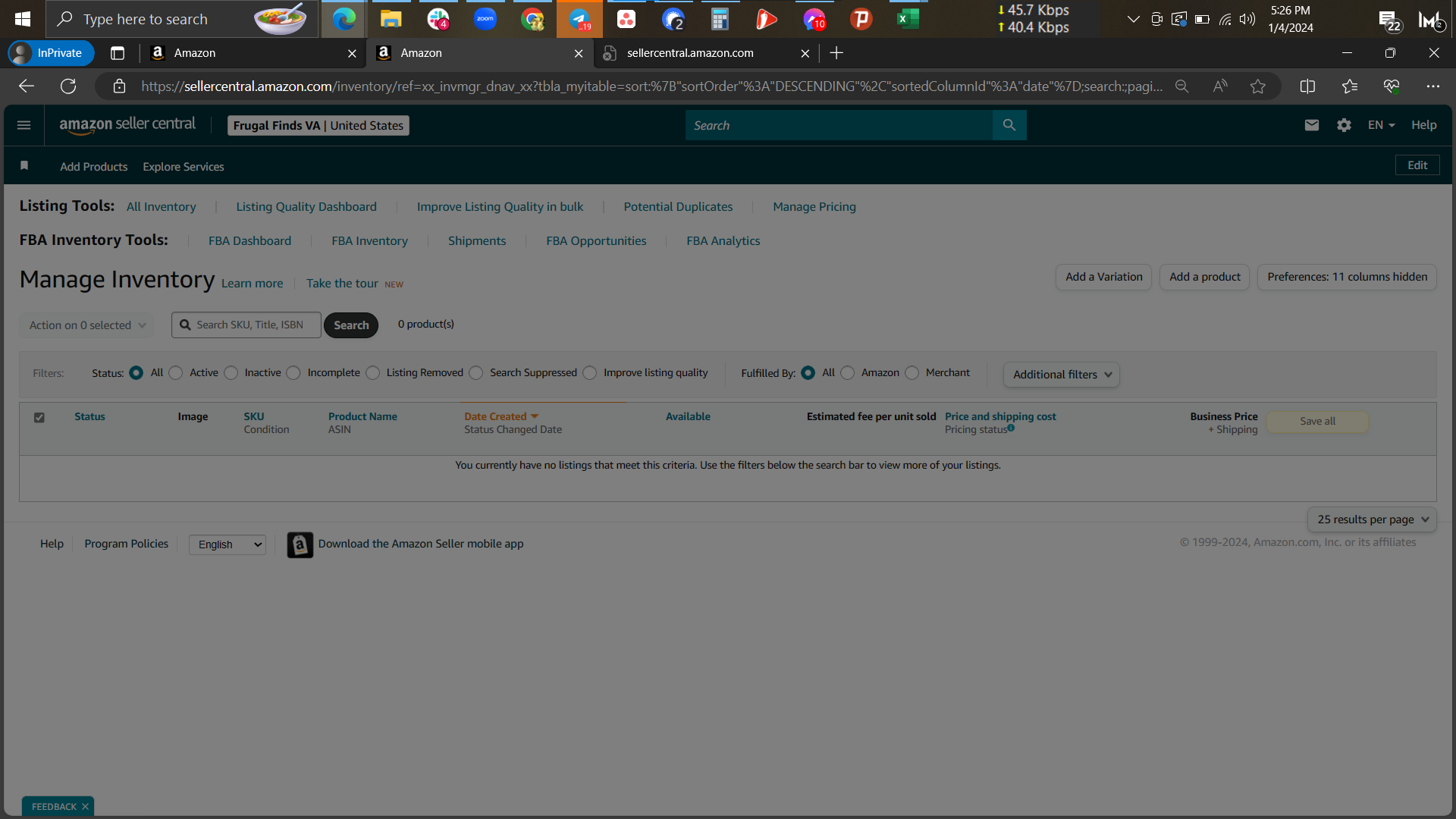This screenshot has height=819, width=1456.
Task: Click the inventory Search button
Action: point(351,325)
